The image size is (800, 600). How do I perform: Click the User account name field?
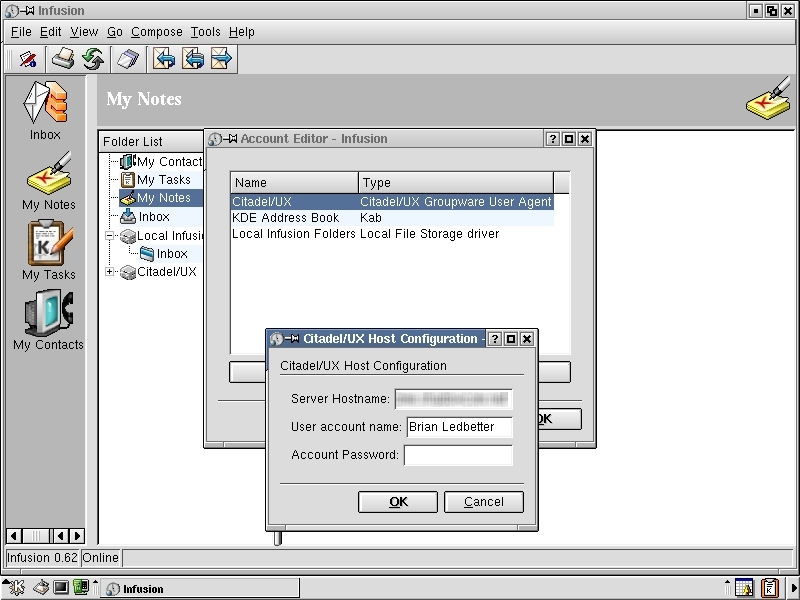coord(460,427)
